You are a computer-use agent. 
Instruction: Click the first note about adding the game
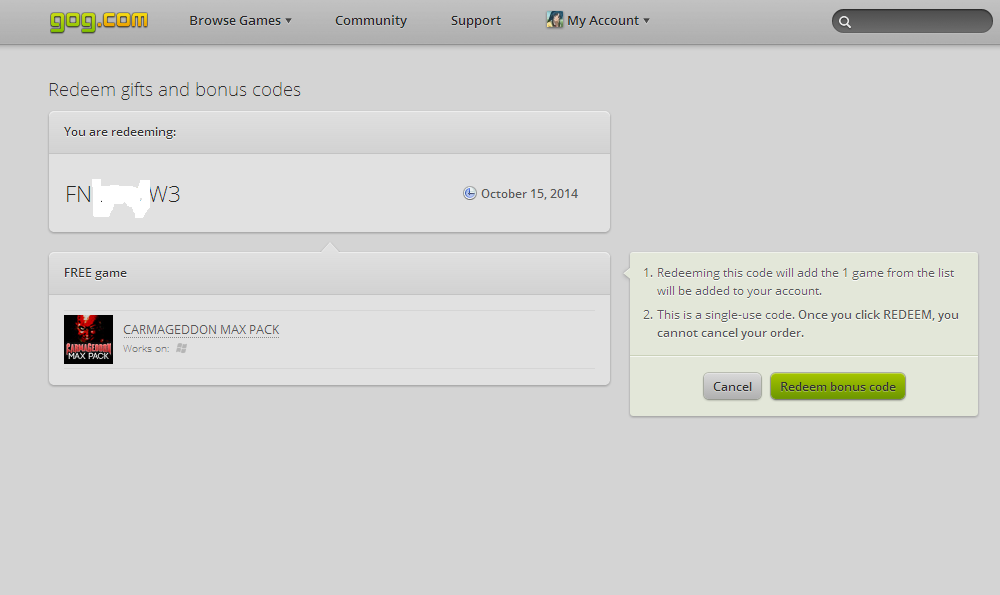pyautogui.click(x=805, y=281)
